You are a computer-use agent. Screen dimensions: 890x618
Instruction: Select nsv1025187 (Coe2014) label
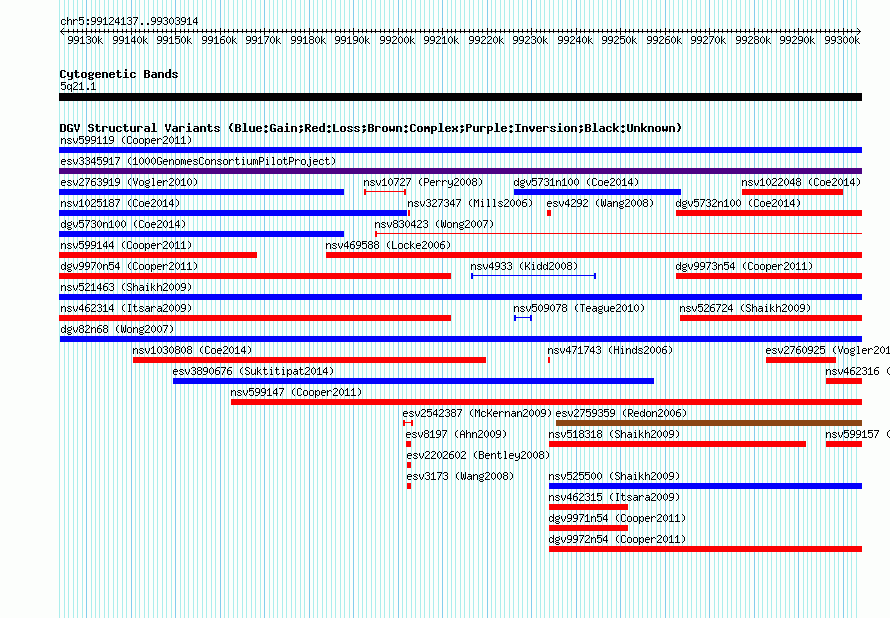(120, 203)
